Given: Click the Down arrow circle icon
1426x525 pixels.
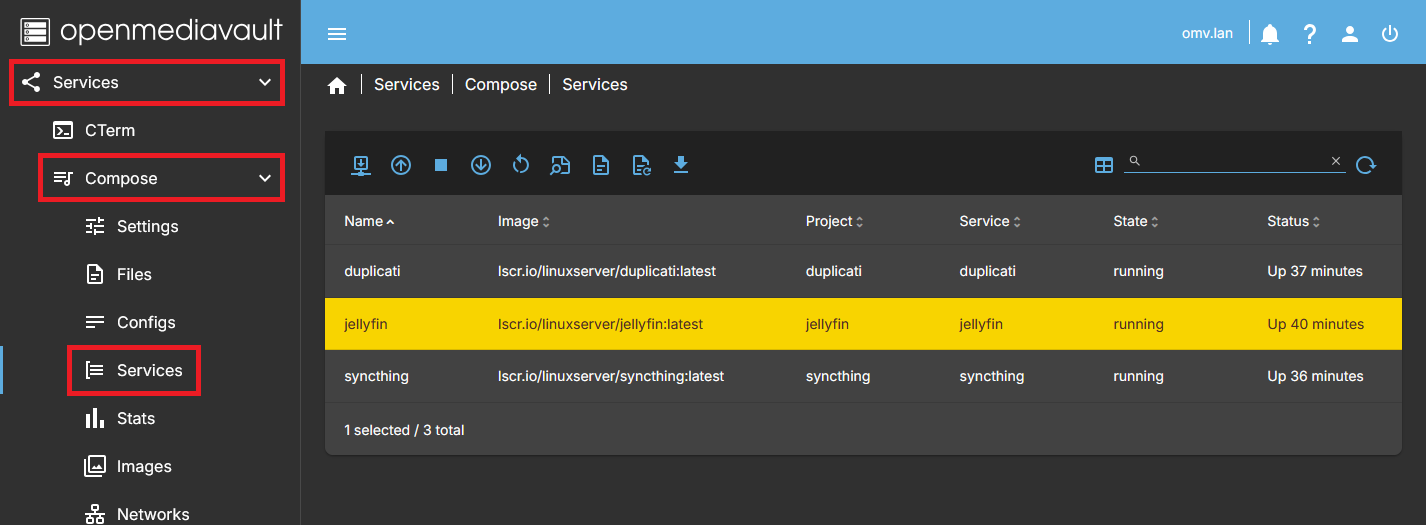Looking at the screenshot, I should (481, 165).
